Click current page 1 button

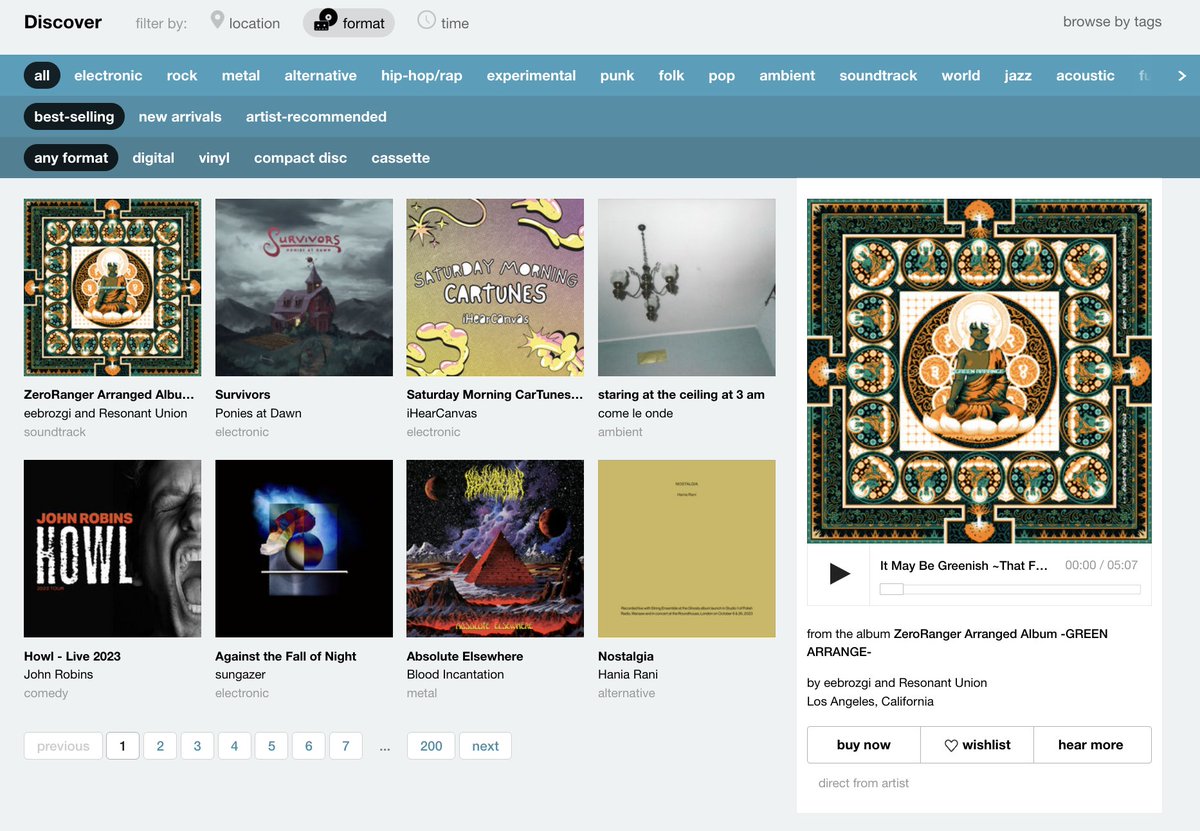pyautogui.click(x=122, y=746)
